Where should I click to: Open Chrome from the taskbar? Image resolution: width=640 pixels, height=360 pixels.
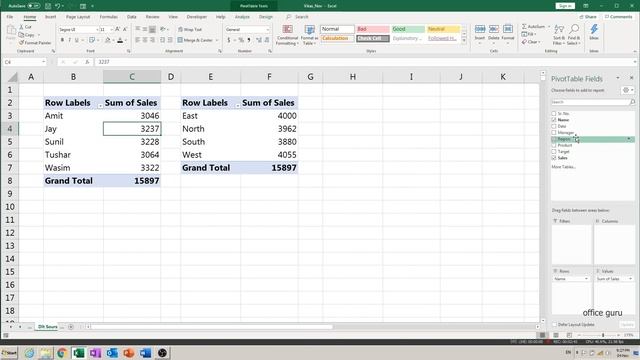click(x=62, y=353)
